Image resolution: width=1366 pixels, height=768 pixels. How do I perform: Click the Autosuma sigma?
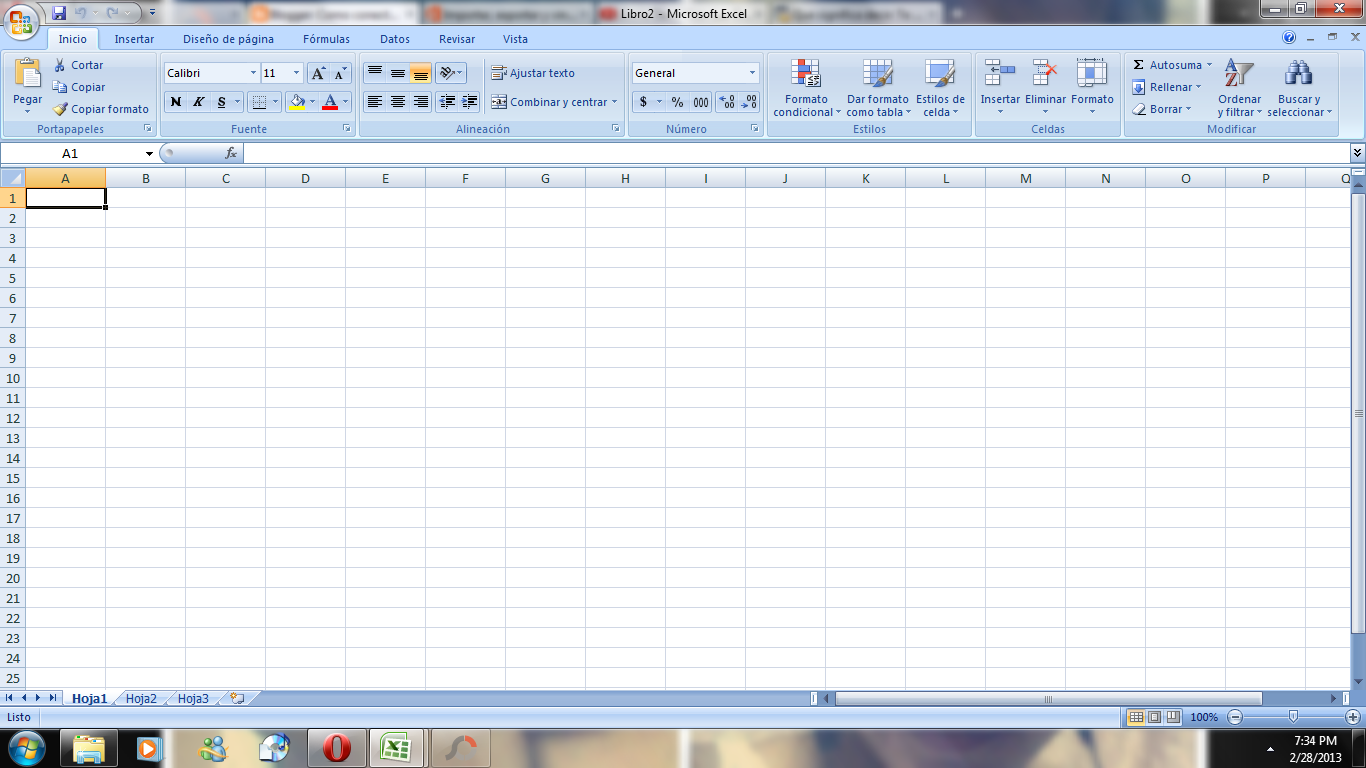point(1139,65)
